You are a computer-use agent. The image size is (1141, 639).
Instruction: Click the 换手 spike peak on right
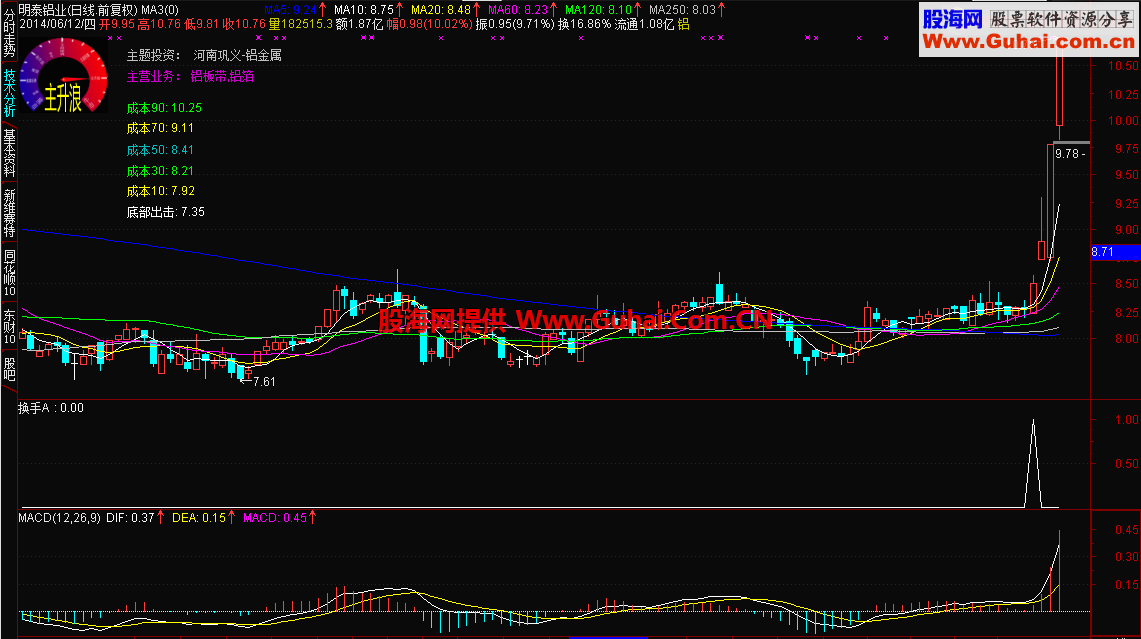[1033, 422]
